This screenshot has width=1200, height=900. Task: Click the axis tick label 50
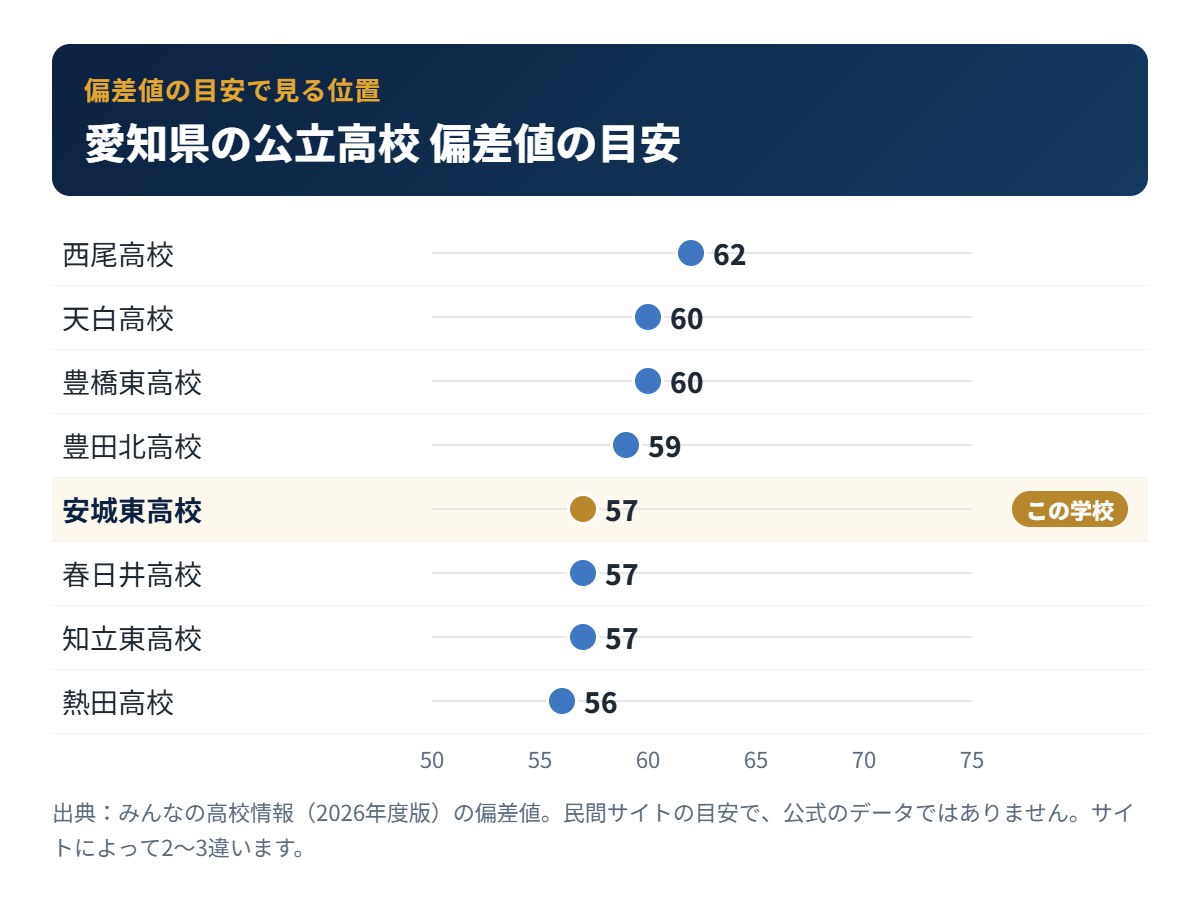pyautogui.click(x=432, y=761)
